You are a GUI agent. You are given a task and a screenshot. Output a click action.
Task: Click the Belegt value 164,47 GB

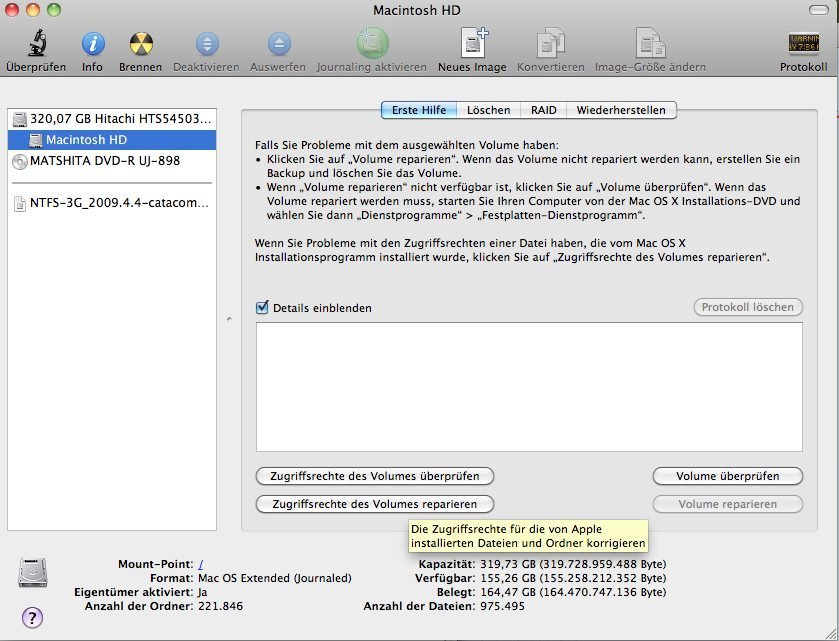[573, 592]
